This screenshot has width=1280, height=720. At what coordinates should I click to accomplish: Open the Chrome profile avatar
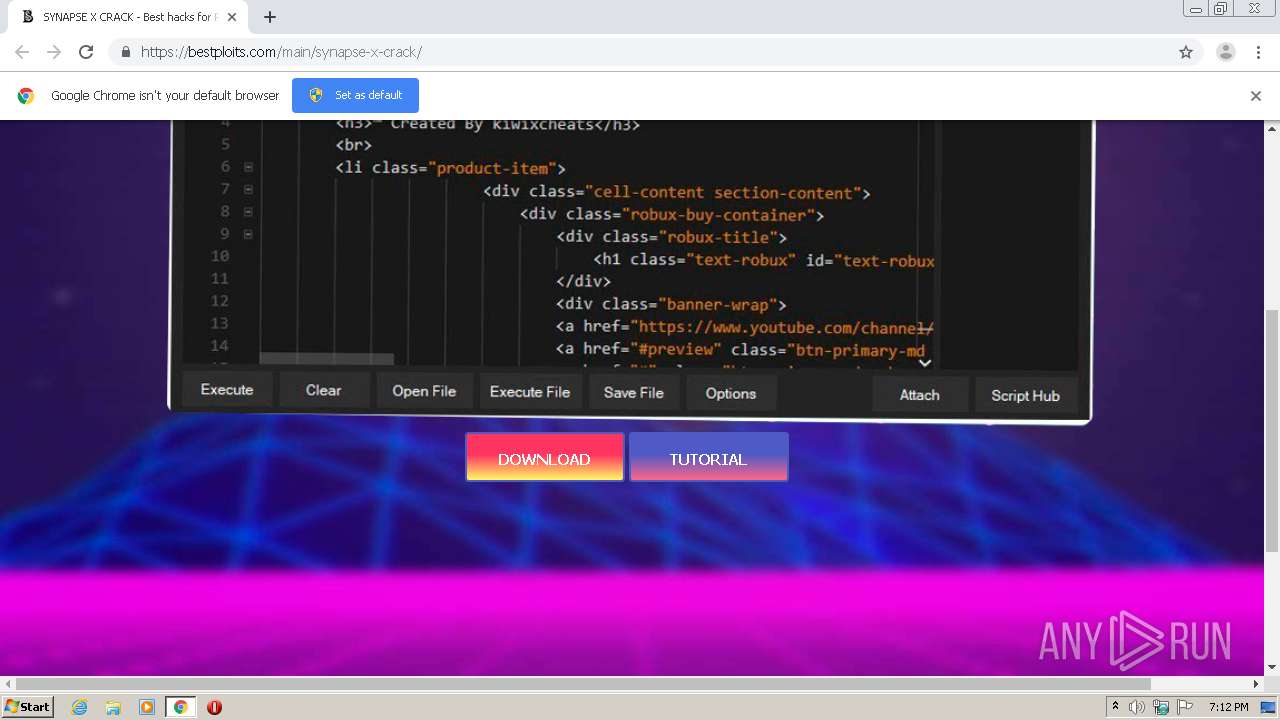[x=1226, y=52]
